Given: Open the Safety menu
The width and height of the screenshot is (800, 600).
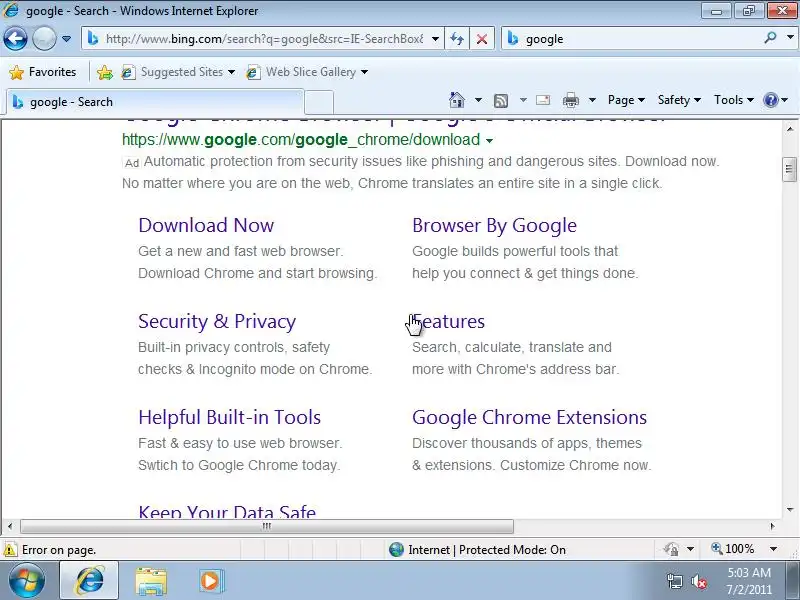Looking at the screenshot, I should click(679, 100).
